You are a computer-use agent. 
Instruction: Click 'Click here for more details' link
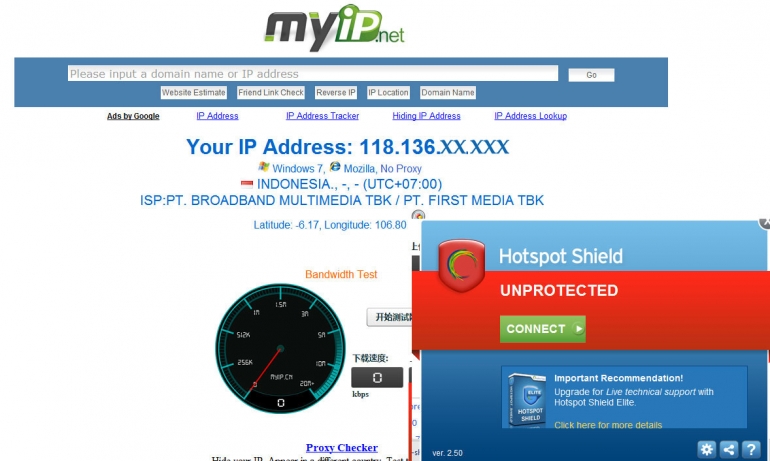pos(608,425)
